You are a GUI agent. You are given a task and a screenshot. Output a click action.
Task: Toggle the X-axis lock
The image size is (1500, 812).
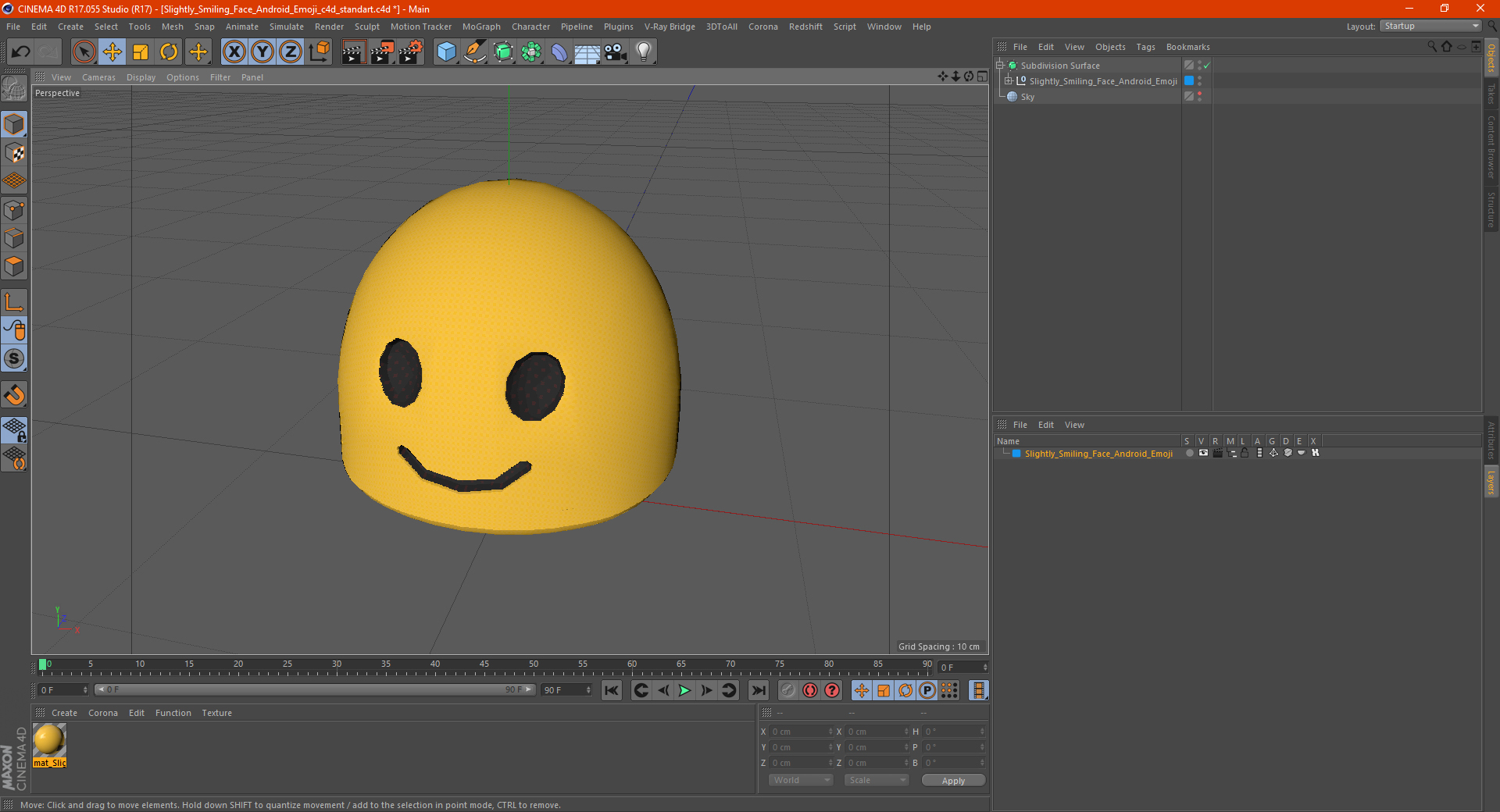pyautogui.click(x=234, y=52)
